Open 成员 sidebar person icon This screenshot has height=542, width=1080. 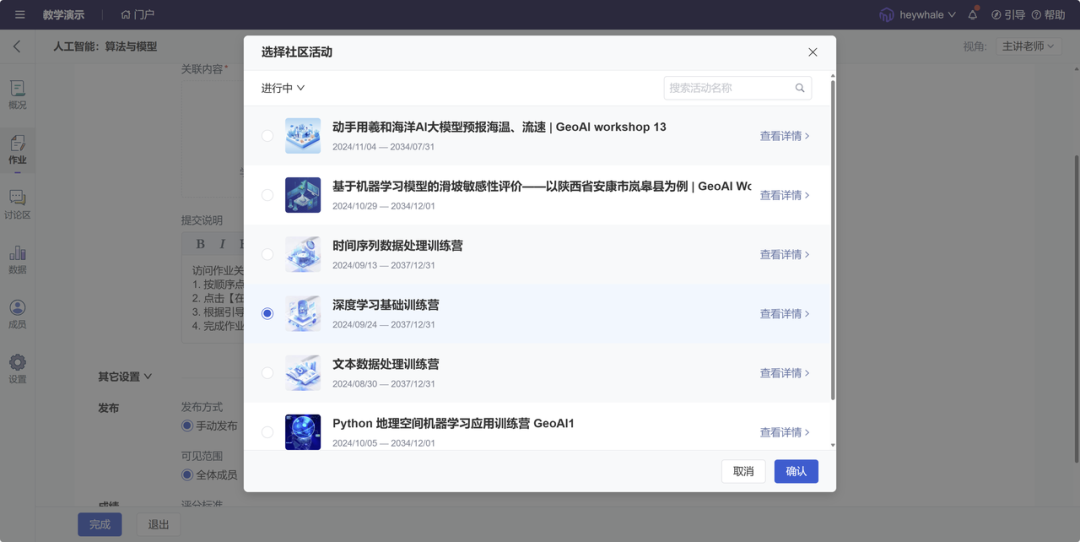[x=17, y=307]
